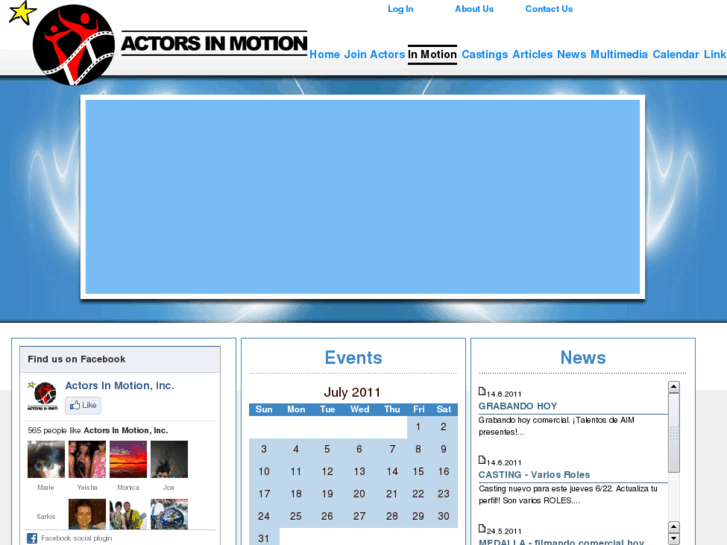Open the Contact Us link

(x=549, y=9)
